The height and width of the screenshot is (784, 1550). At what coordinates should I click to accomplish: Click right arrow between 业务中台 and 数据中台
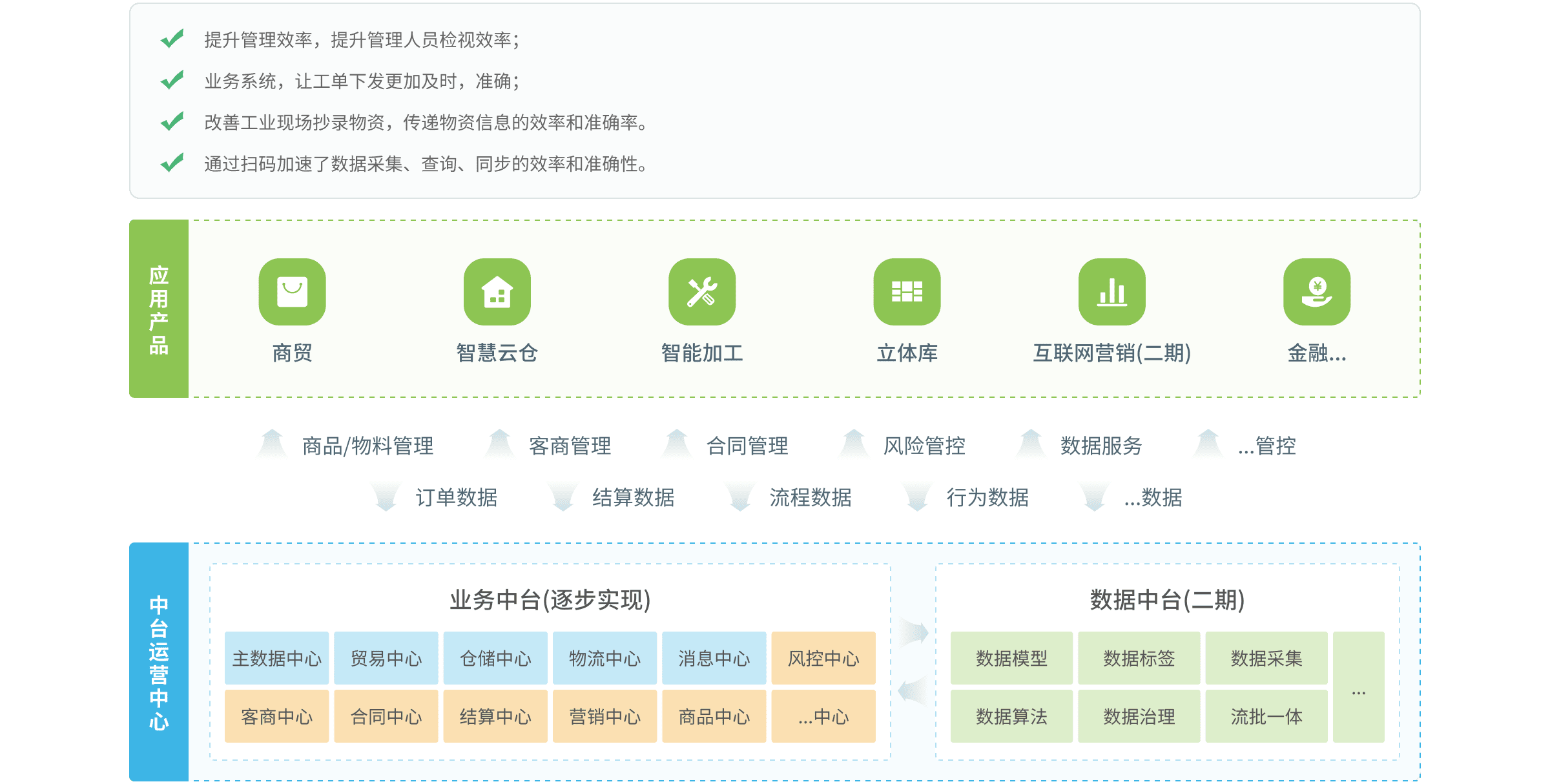pyautogui.click(x=914, y=632)
